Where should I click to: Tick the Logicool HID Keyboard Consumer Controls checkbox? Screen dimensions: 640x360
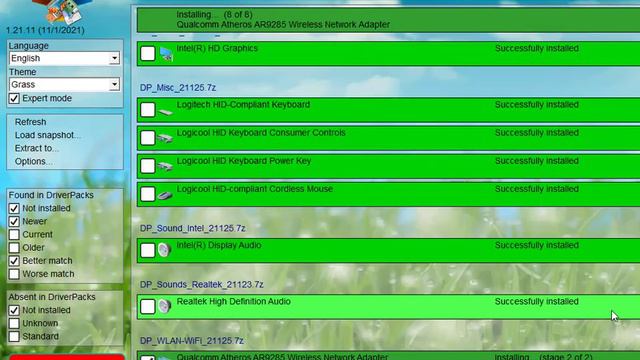(x=148, y=138)
